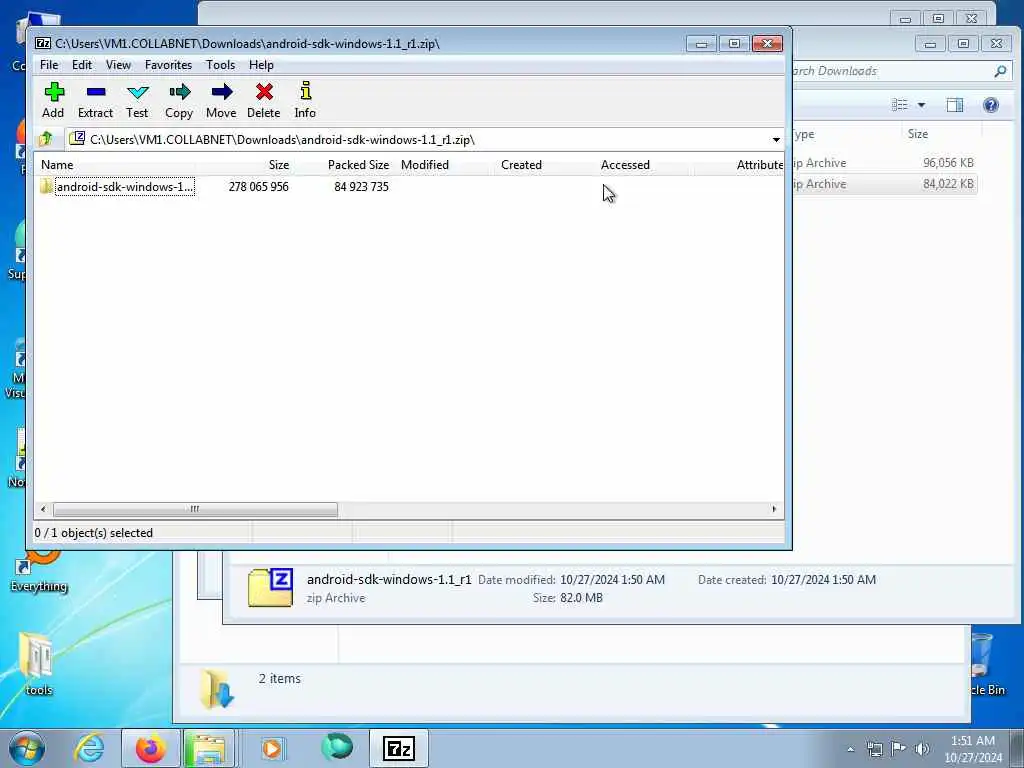Click the network tray icon

point(874,749)
